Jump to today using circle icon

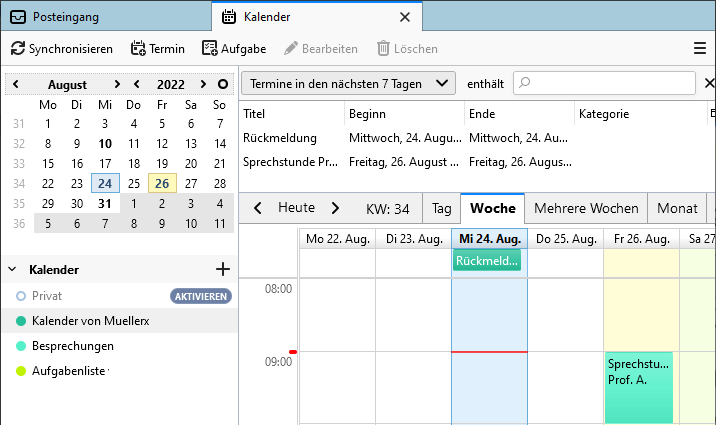[x=222, y=84]
